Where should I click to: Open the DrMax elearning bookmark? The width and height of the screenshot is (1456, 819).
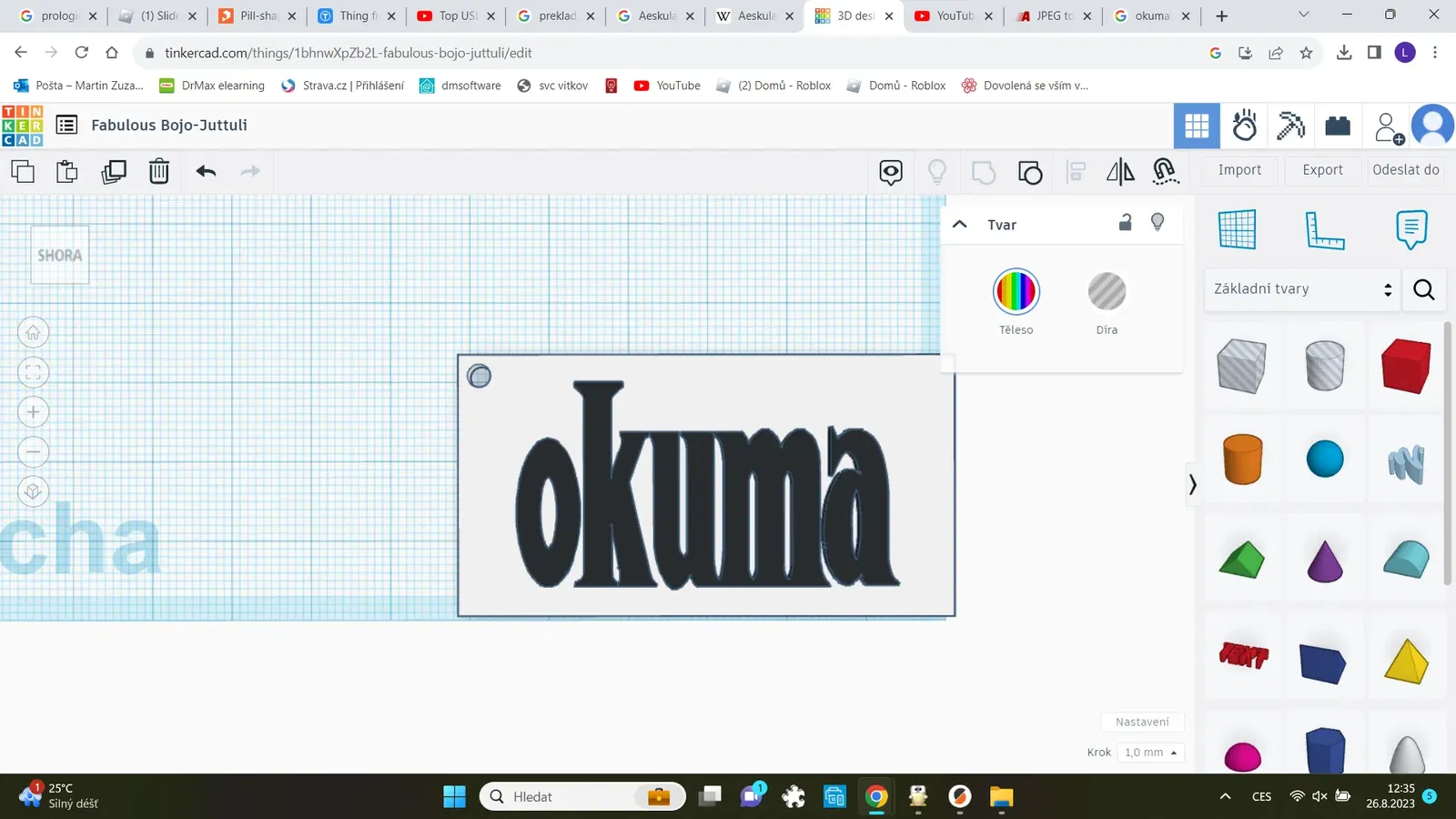[212, 86]
